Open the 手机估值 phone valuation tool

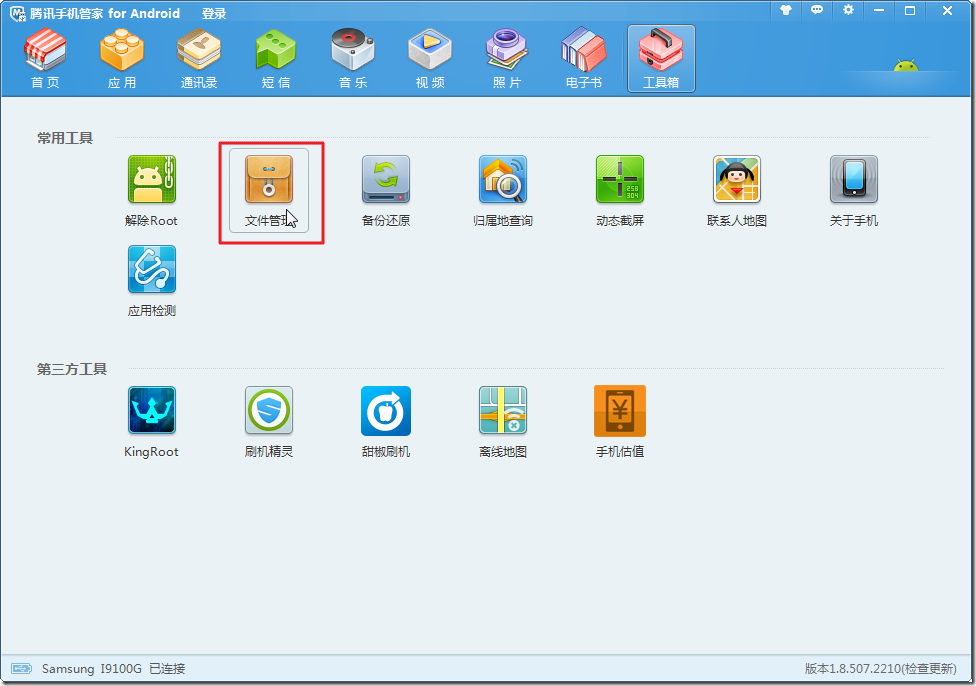[x=620, y=422]
